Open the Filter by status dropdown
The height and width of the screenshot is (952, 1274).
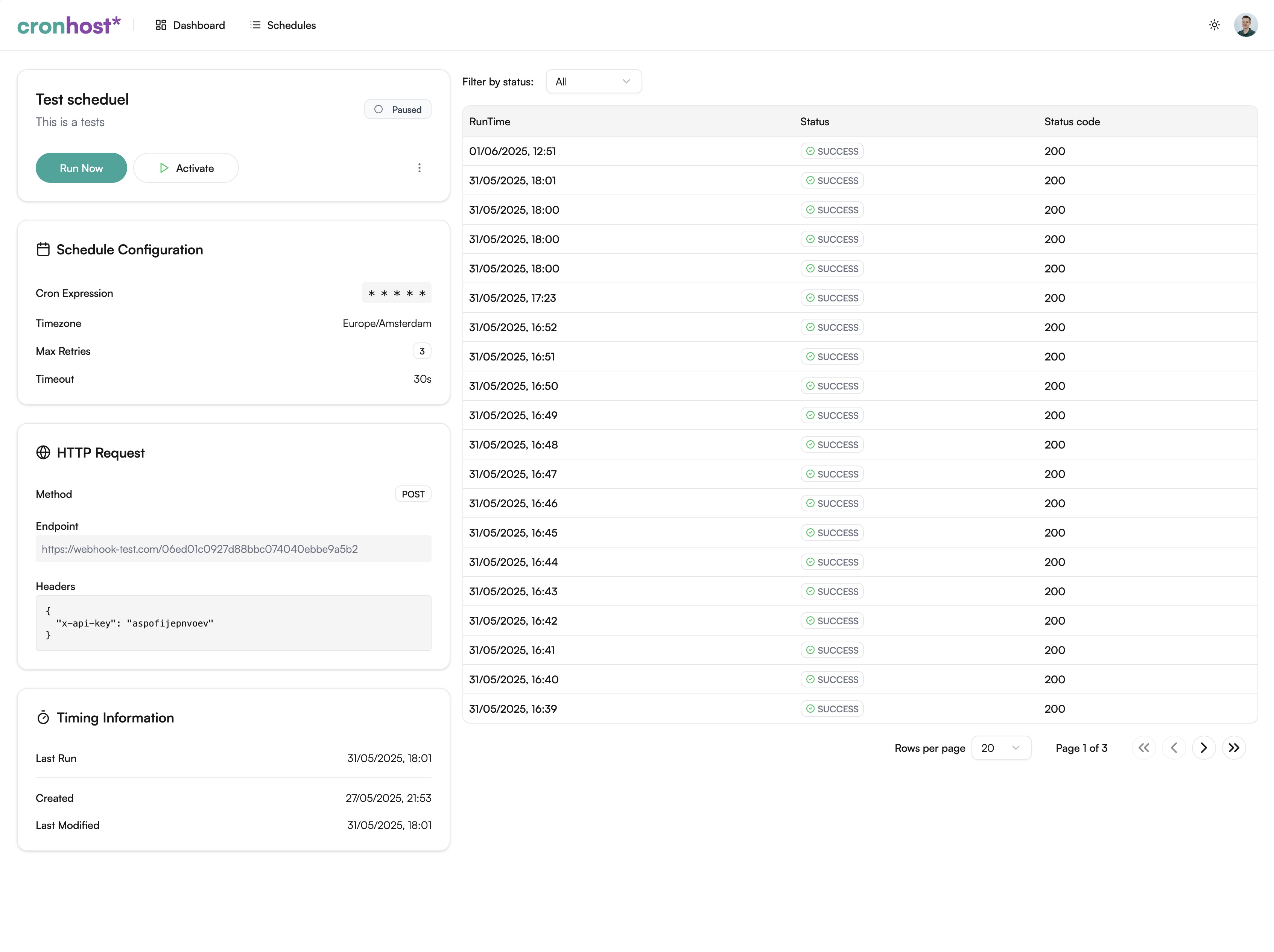593,82
